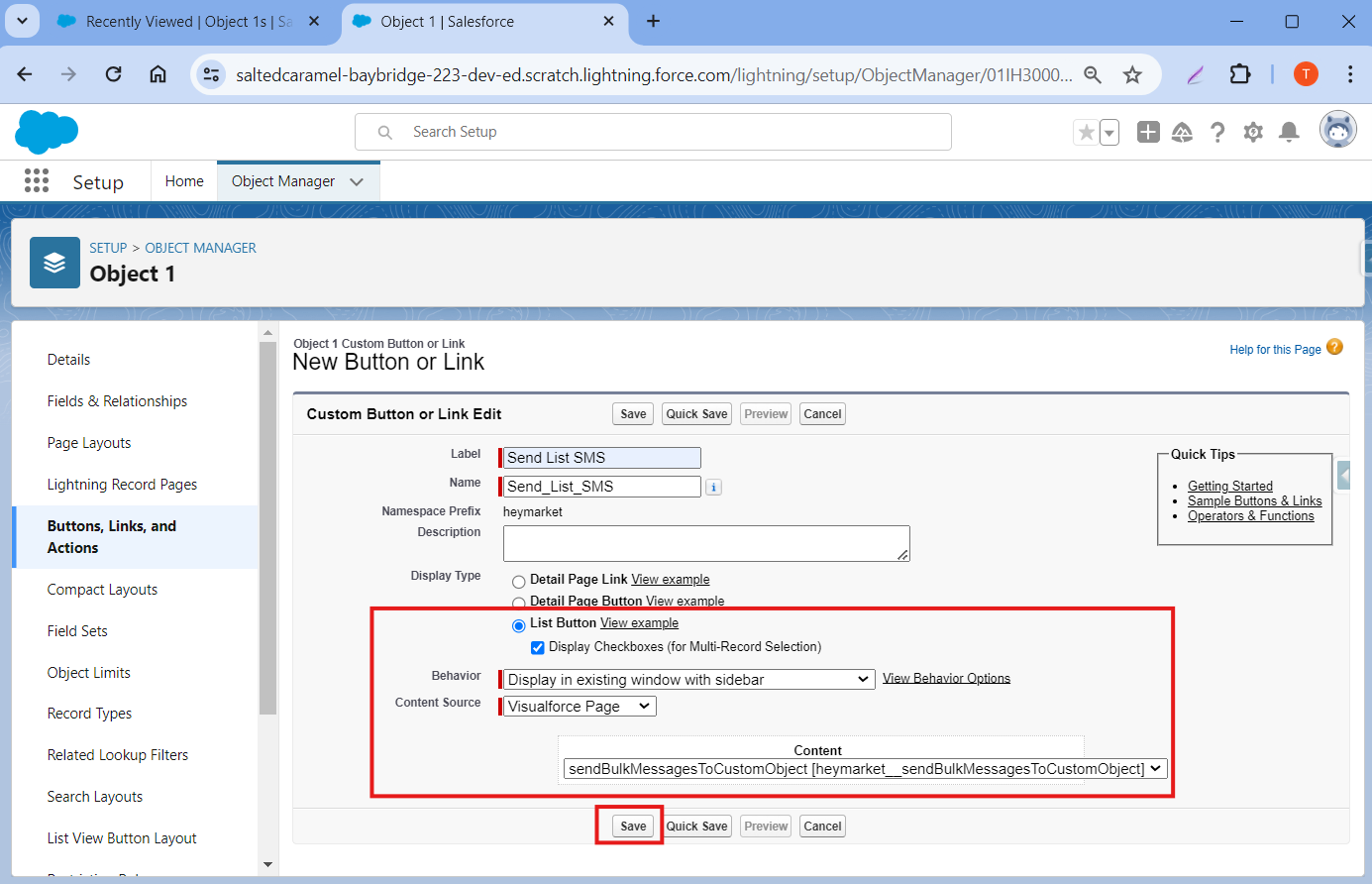Open the favorites list dropdown arrow

click(x=1109, y=132)
